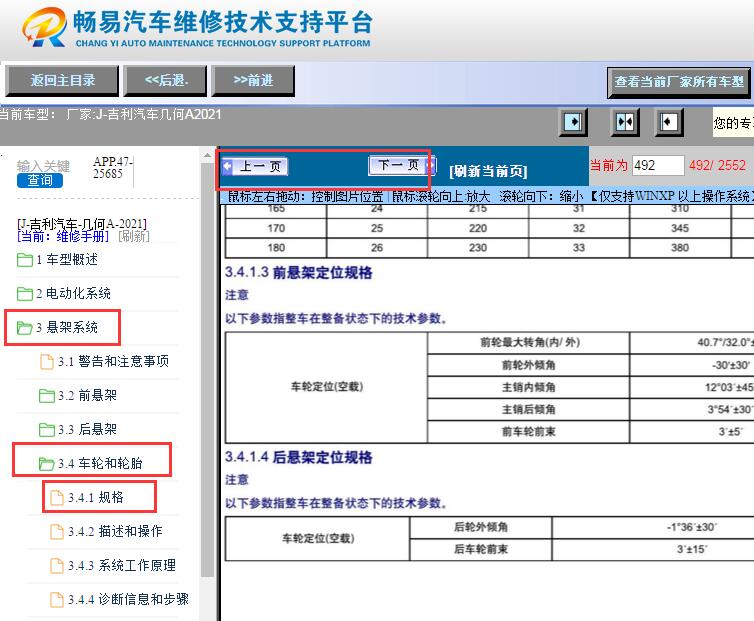The width and height of the screenshot is (754, 621).
Task: Click table cell 前轮最大转角(内/外)
Action: click(x=529, y=342)
